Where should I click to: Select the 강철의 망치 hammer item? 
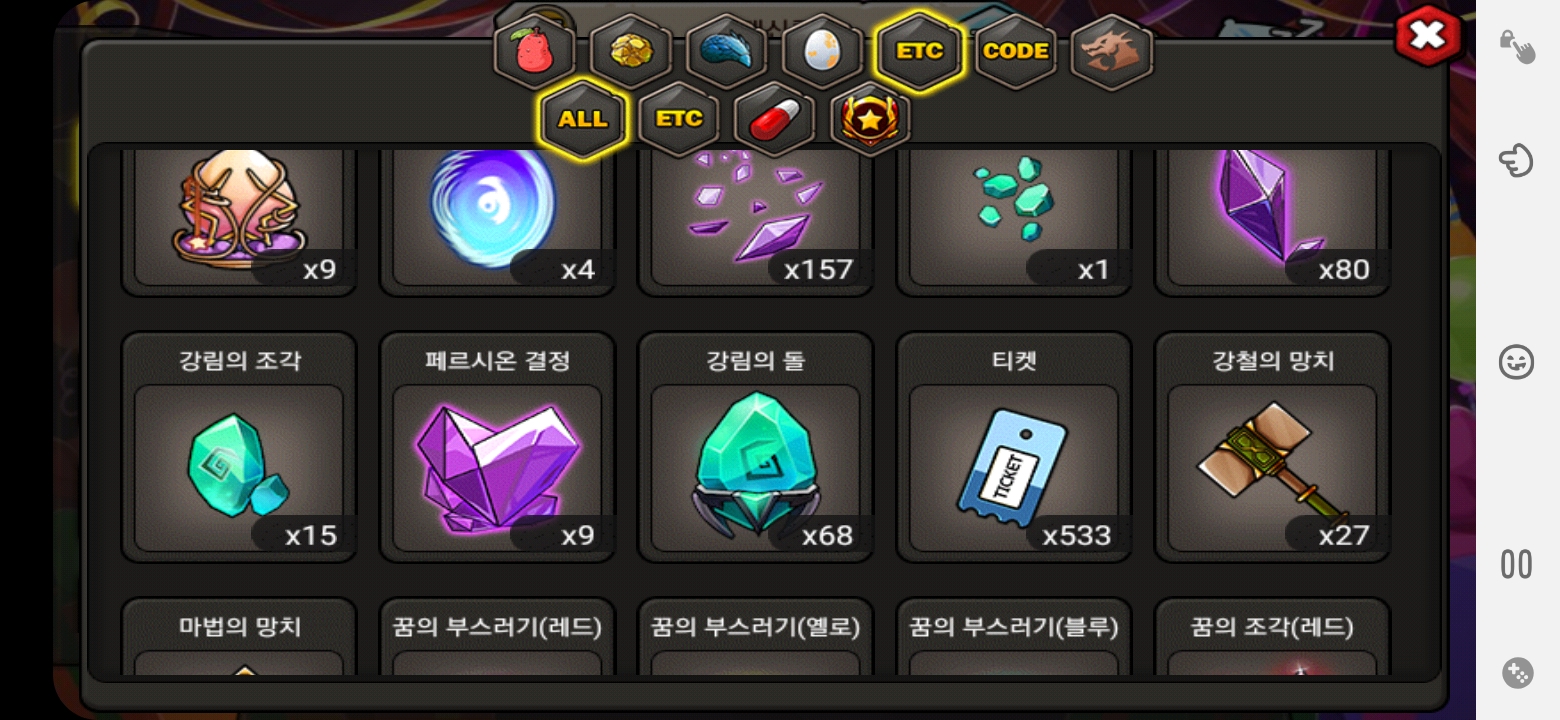click(1272, 447)
